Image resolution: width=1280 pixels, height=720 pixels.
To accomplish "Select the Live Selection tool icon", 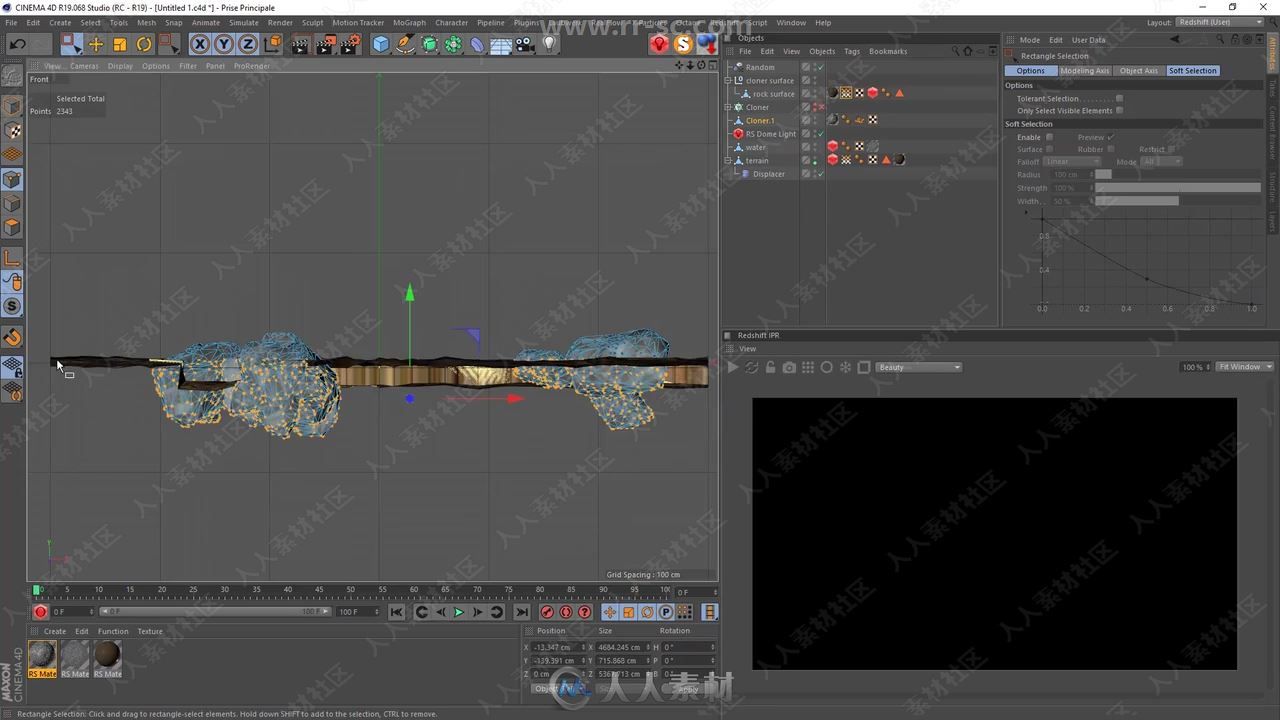I will tap(71, 44).
